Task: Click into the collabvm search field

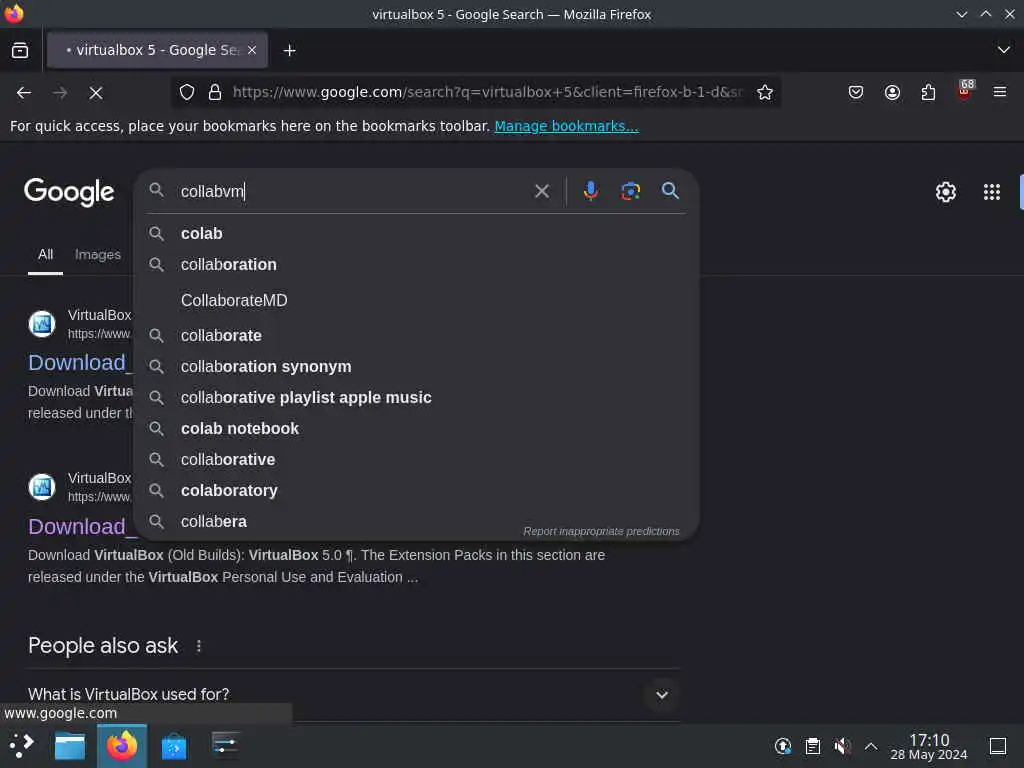Action: point(353,191)
